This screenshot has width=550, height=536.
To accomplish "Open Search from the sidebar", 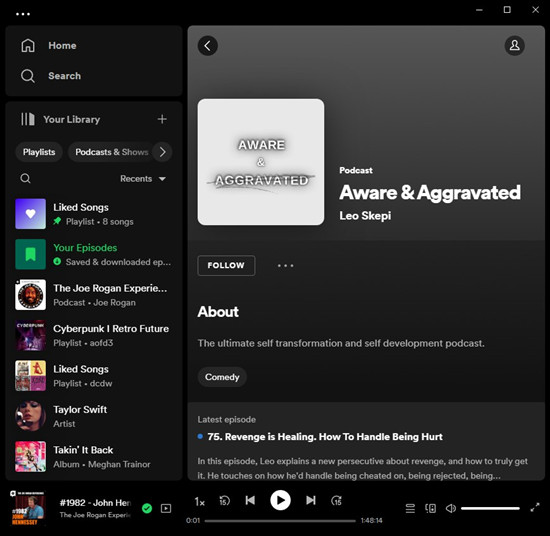I will [51, 76].
